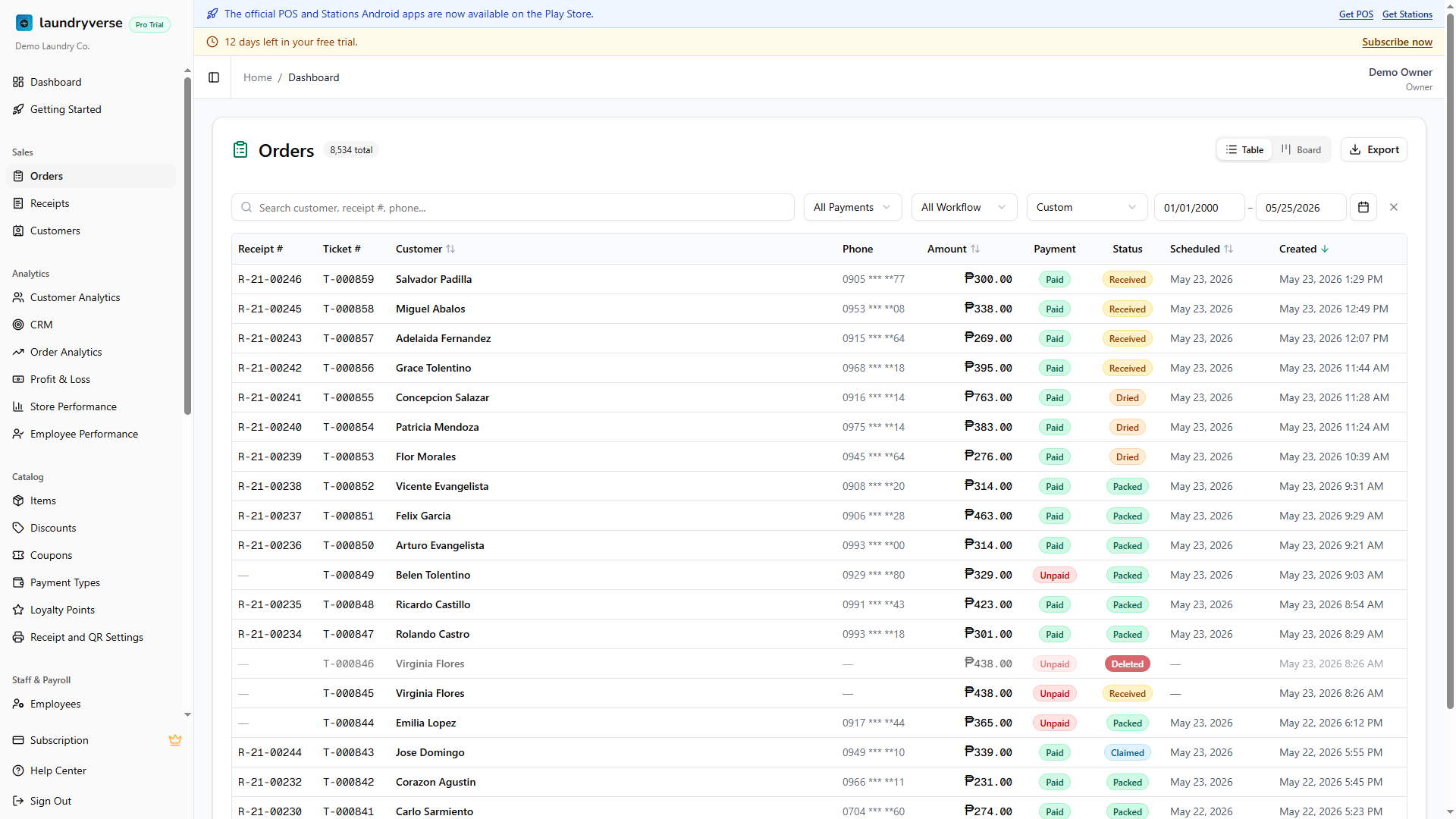Click the search customer input field
Viewport: 1456px width, 819px height.
coord(513,207)
